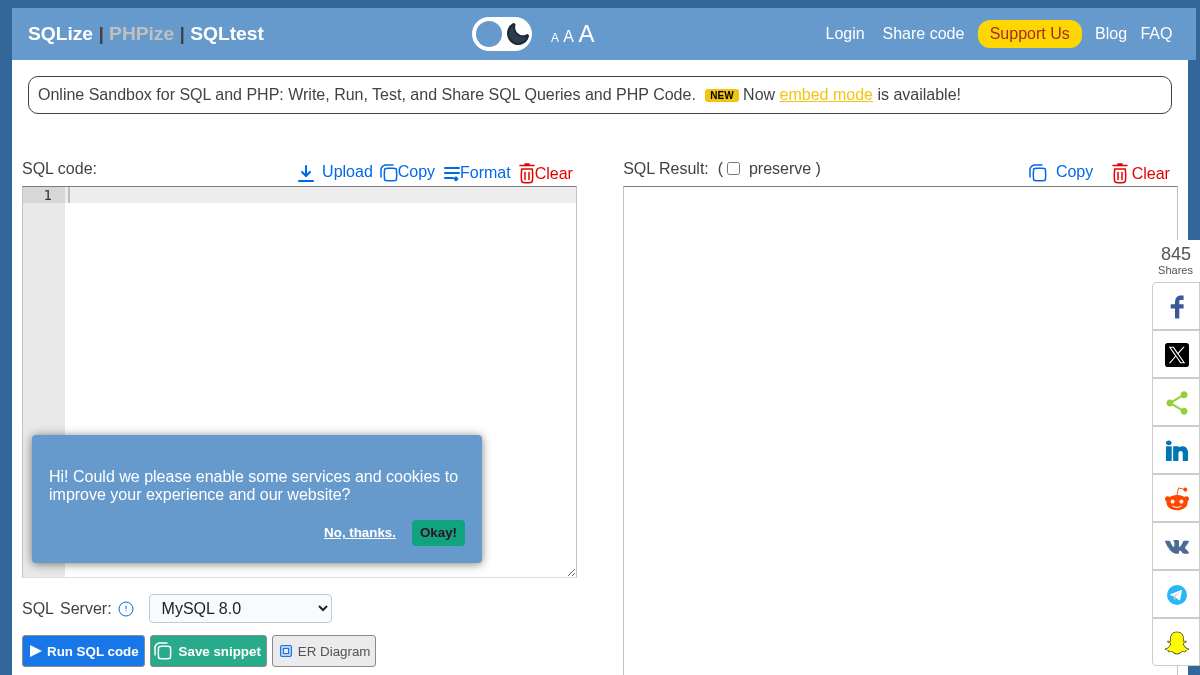The image size is (1200, 675).
Task: Share page on LinkedIn
Action: 1176,451
